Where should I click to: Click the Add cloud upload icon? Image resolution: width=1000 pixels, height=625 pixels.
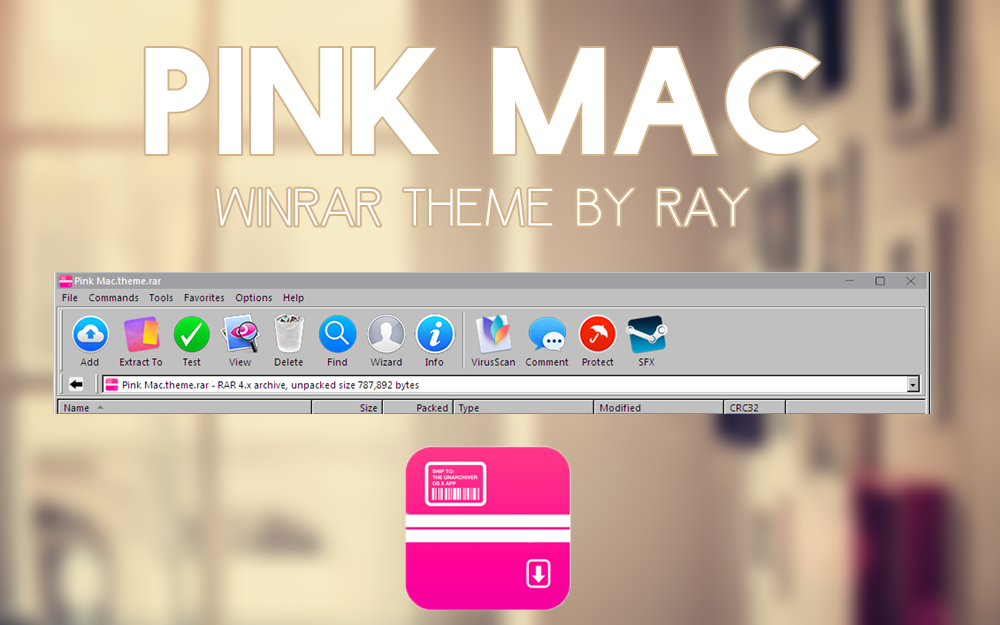(90, 334)
